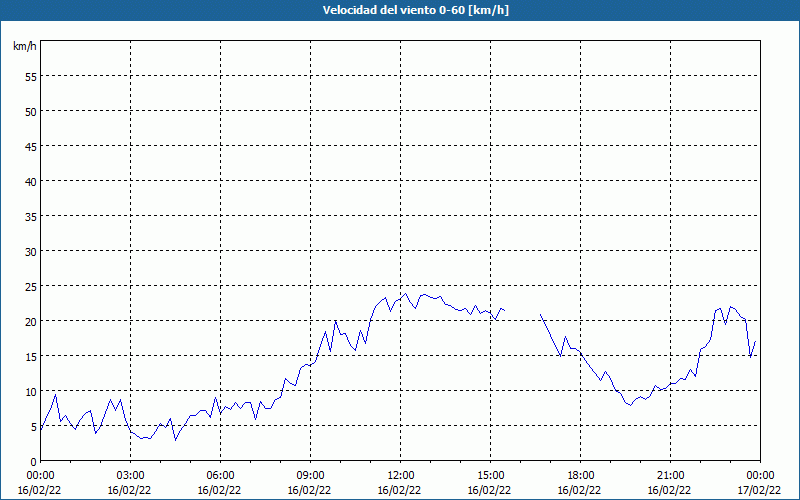
Task: Click the y-axis value '0'
Action: [33, 462]
